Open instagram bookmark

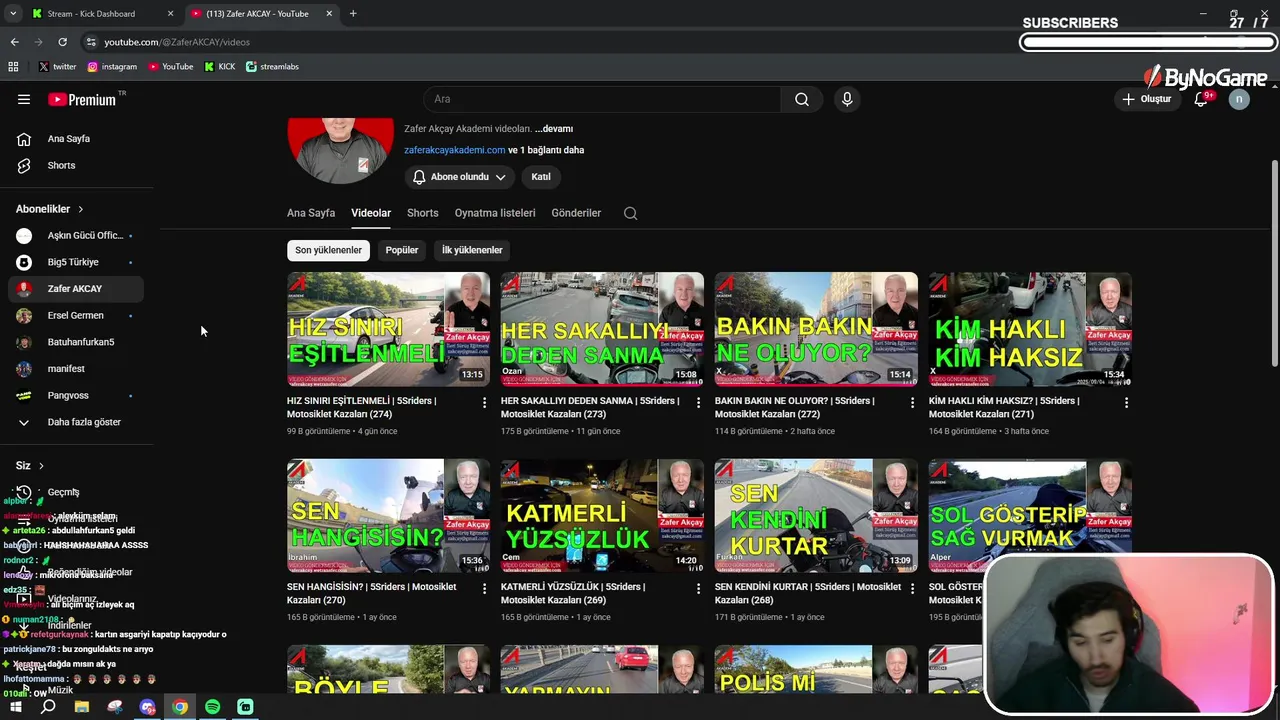(112, 67)
